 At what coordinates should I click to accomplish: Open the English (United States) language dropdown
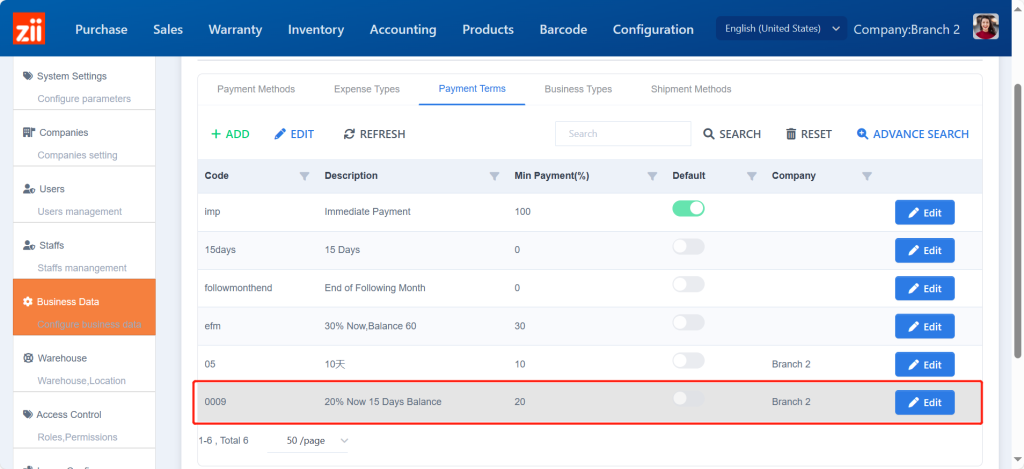click(781, 29)
